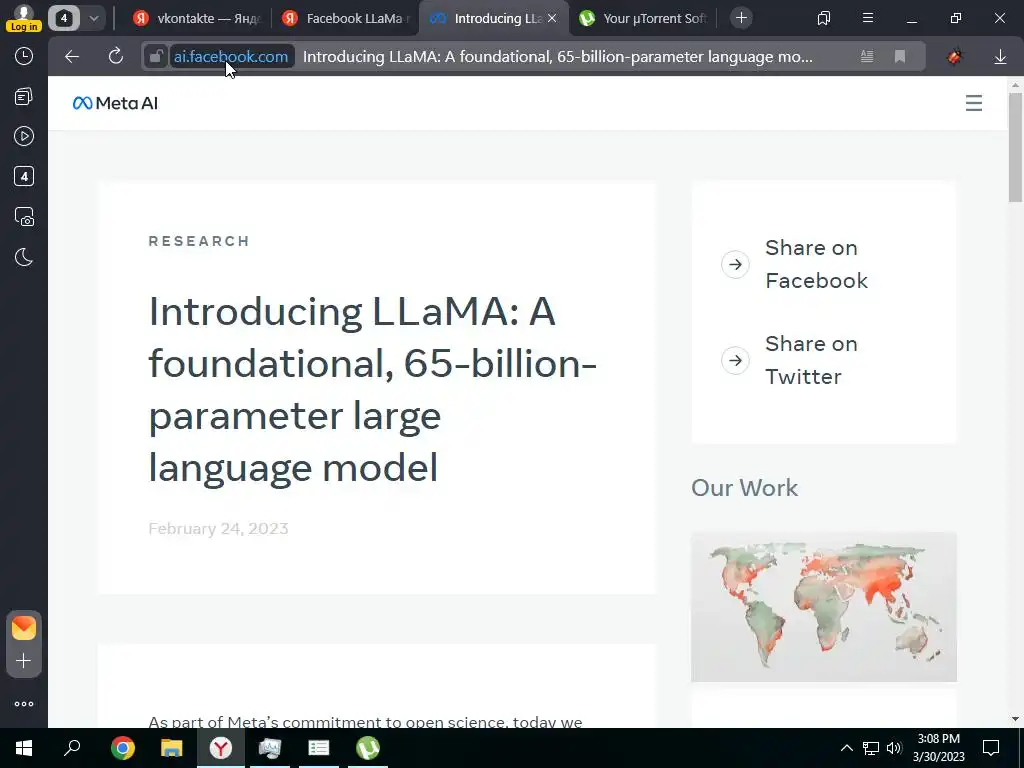Open the world map thumbnail under Our Work

[x=824, y=607]
